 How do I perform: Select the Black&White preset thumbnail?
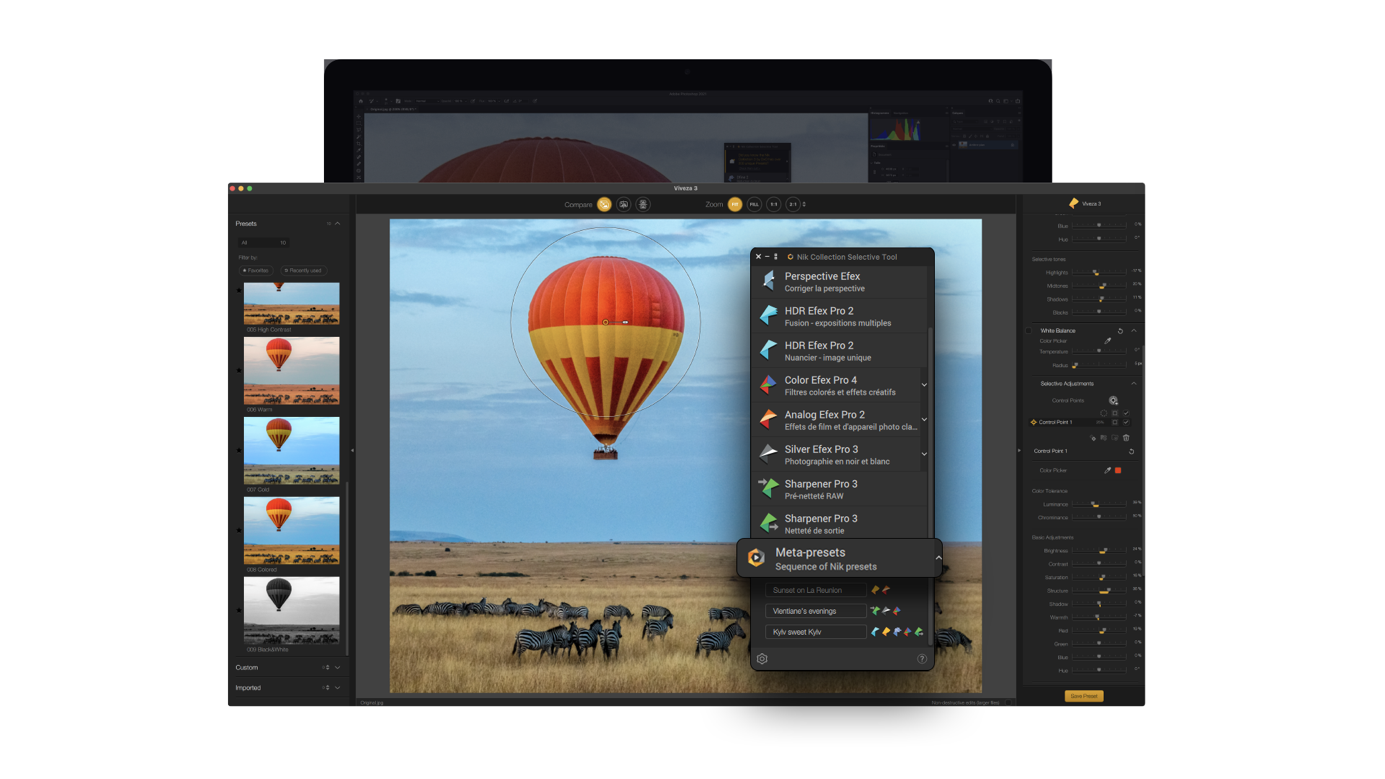click(291, 609)
